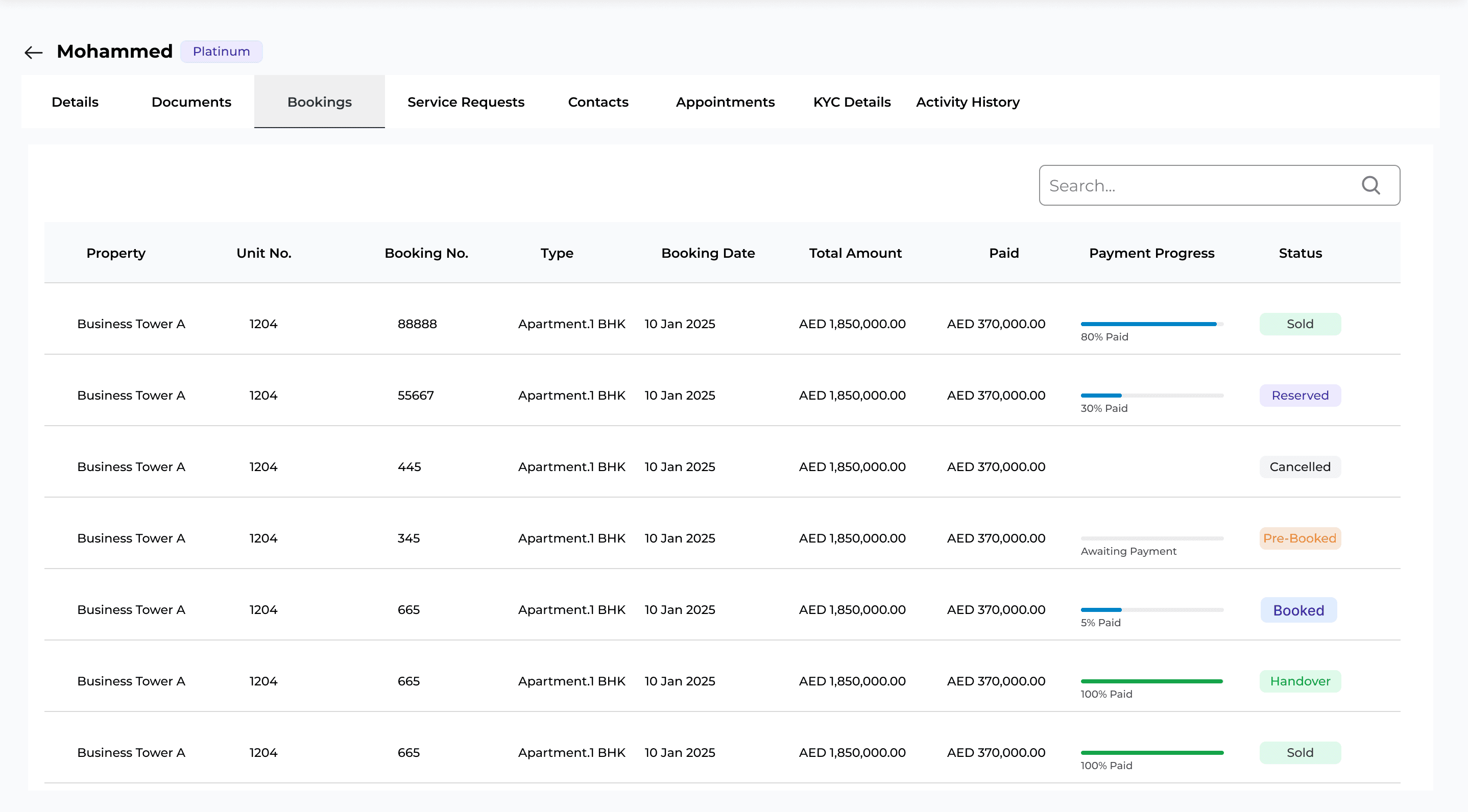1468x812 pixels.
Task: Click the Booking No. column header
Action: coord(426,253)
